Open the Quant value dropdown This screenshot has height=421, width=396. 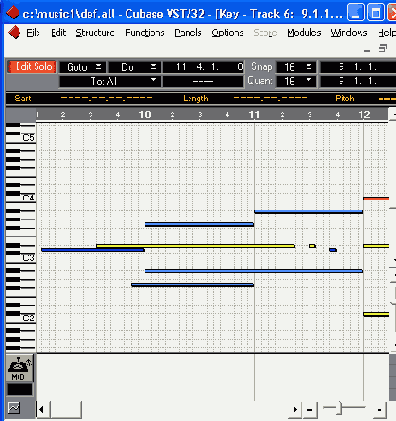coord(296,81)
